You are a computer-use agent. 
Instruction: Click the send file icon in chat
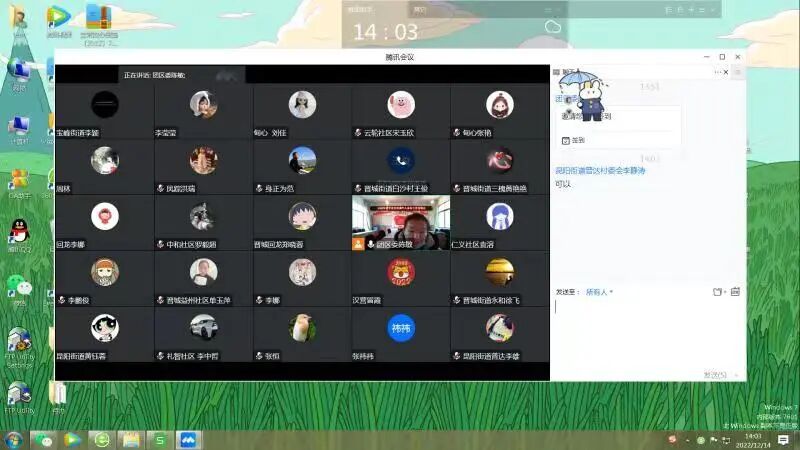718,292
